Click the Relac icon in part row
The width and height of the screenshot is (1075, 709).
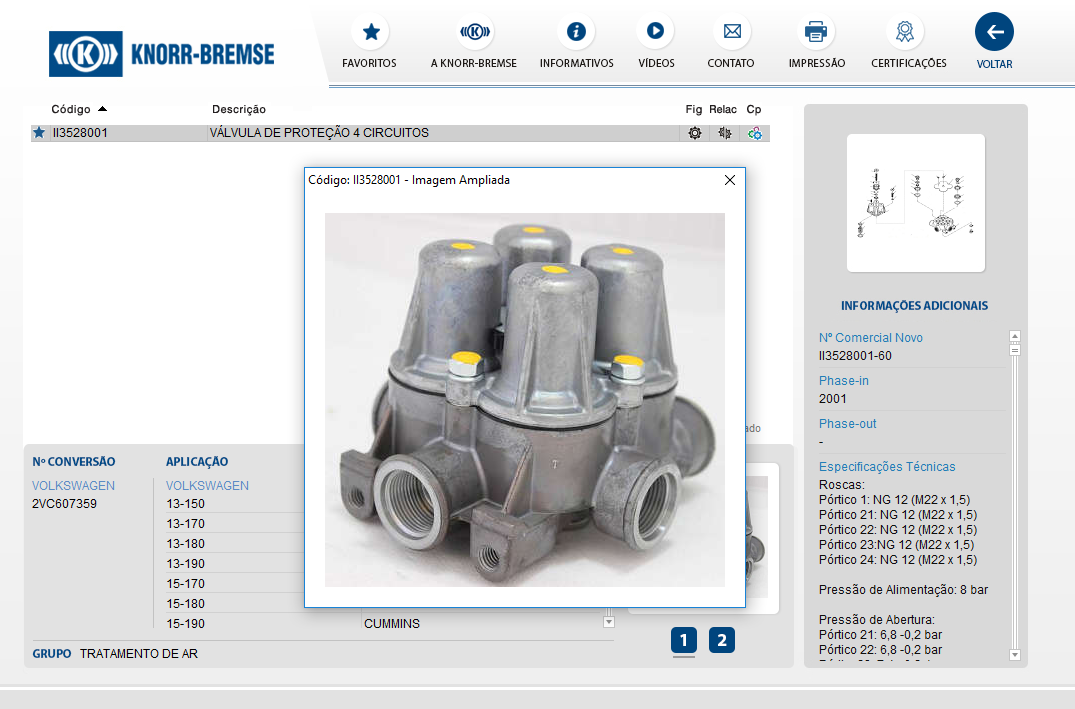pos(724,133)
